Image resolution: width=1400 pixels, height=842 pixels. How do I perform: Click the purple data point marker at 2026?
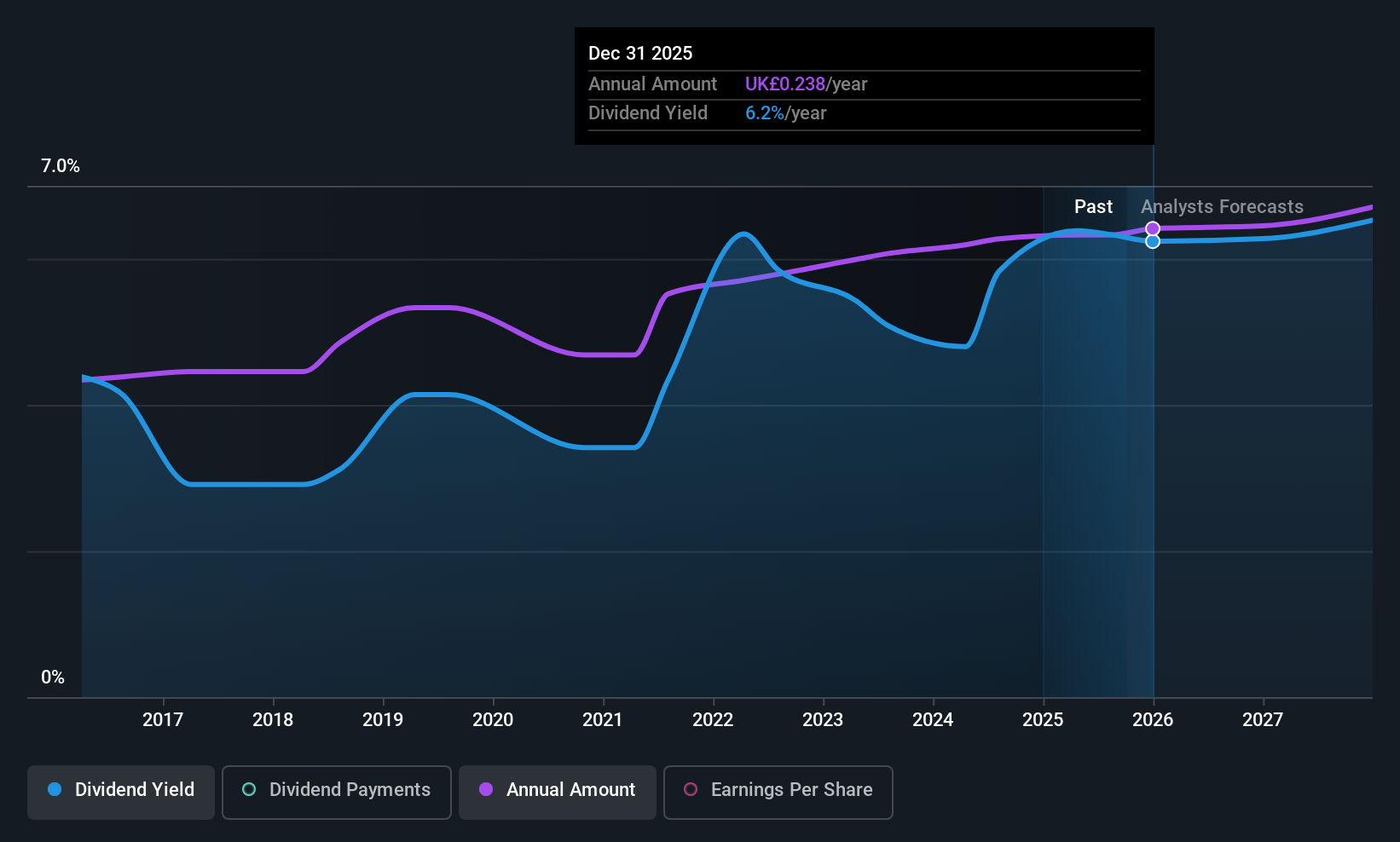(1153, 228)
